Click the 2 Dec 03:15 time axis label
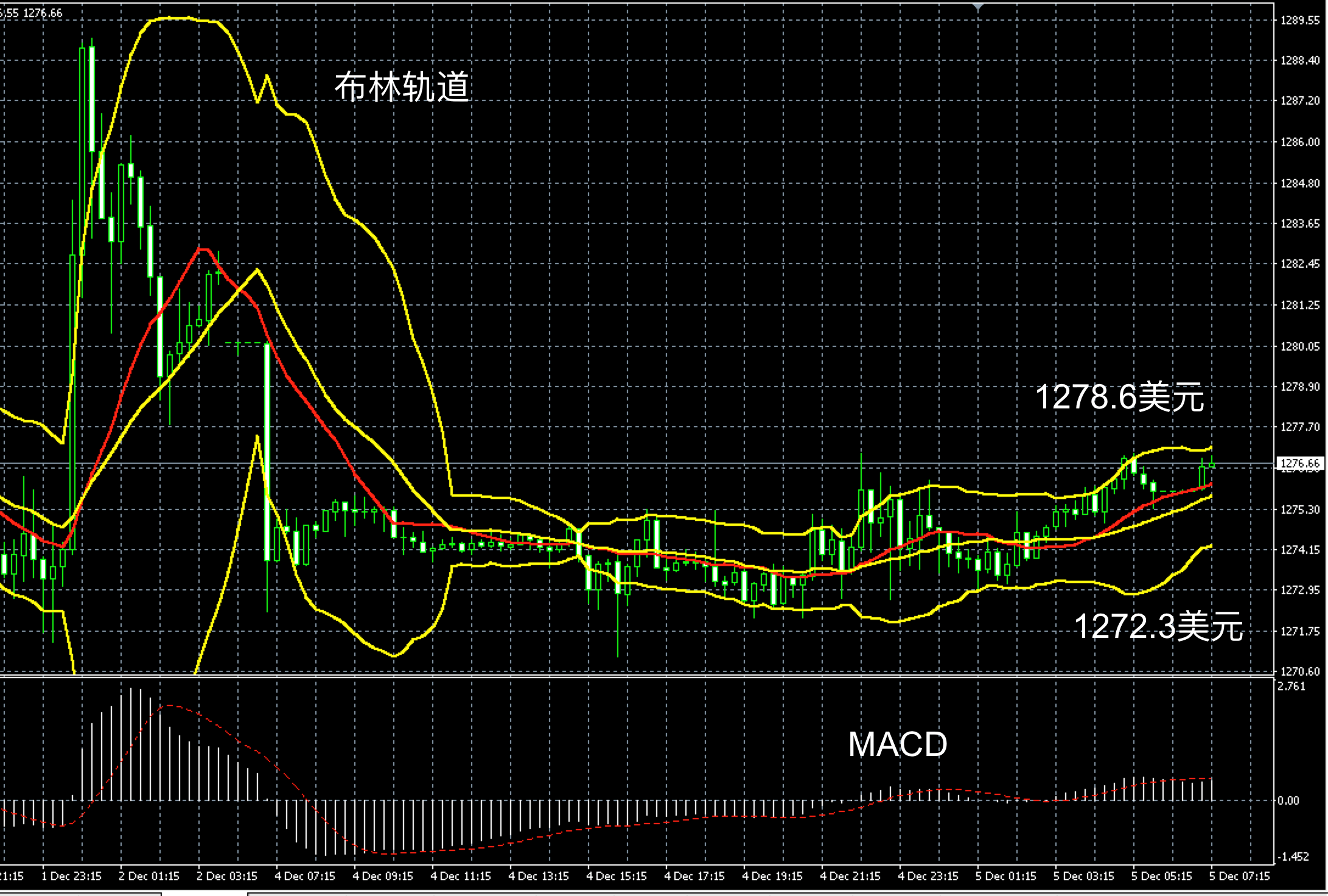This screenshot has width=1328, height=896. point(227,877)
